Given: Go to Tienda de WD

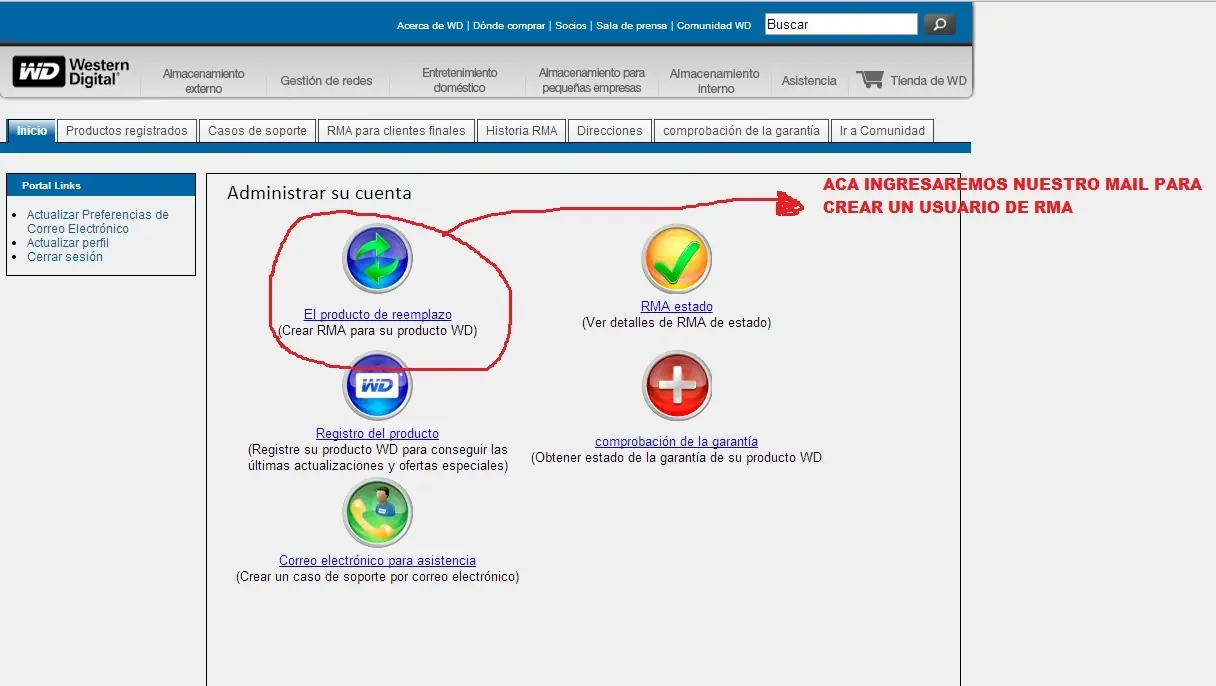Looking at the screenshot, I should (x=928, y=81).
